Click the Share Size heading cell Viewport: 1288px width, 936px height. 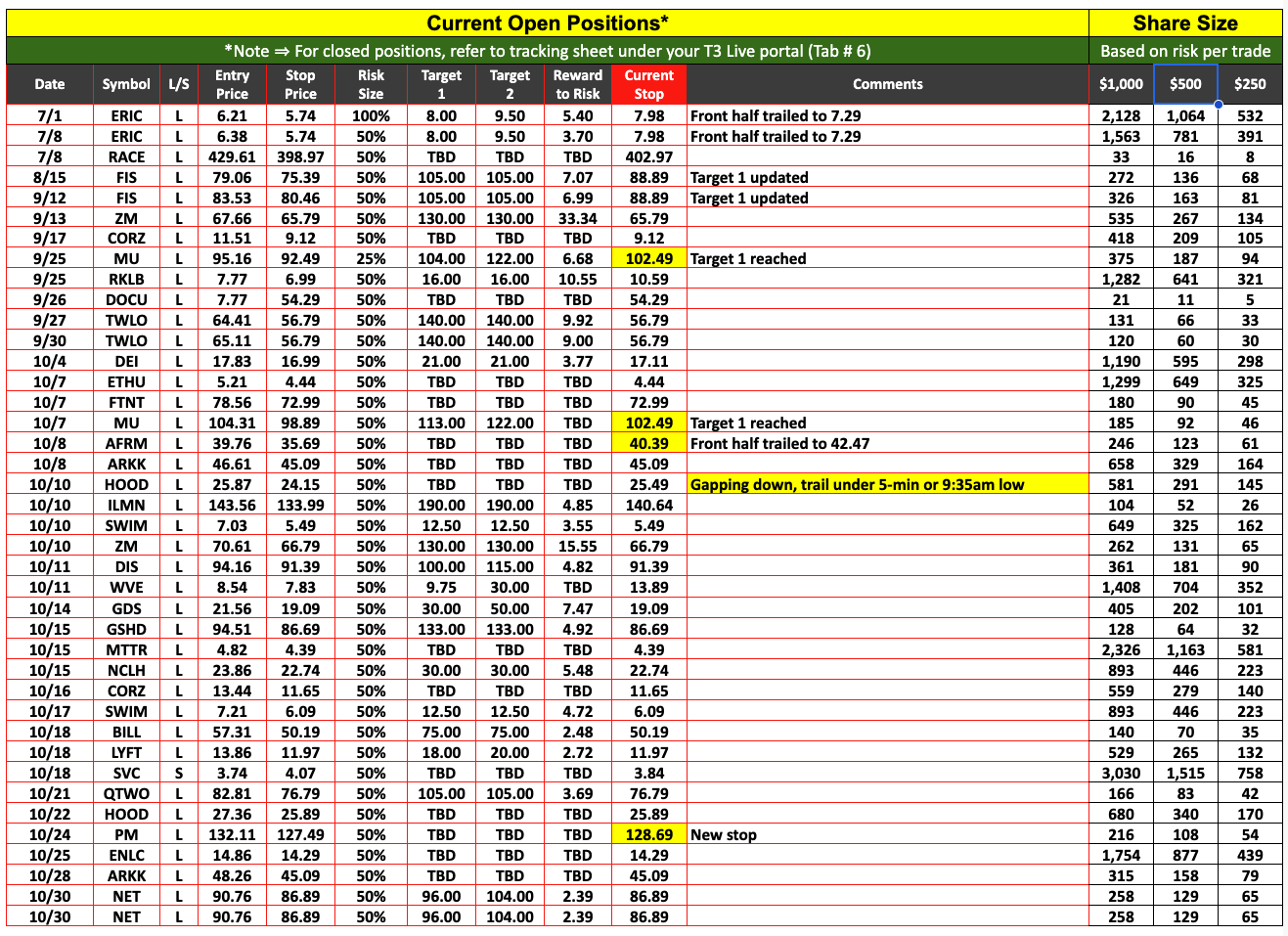click(x=1184, y=23)
